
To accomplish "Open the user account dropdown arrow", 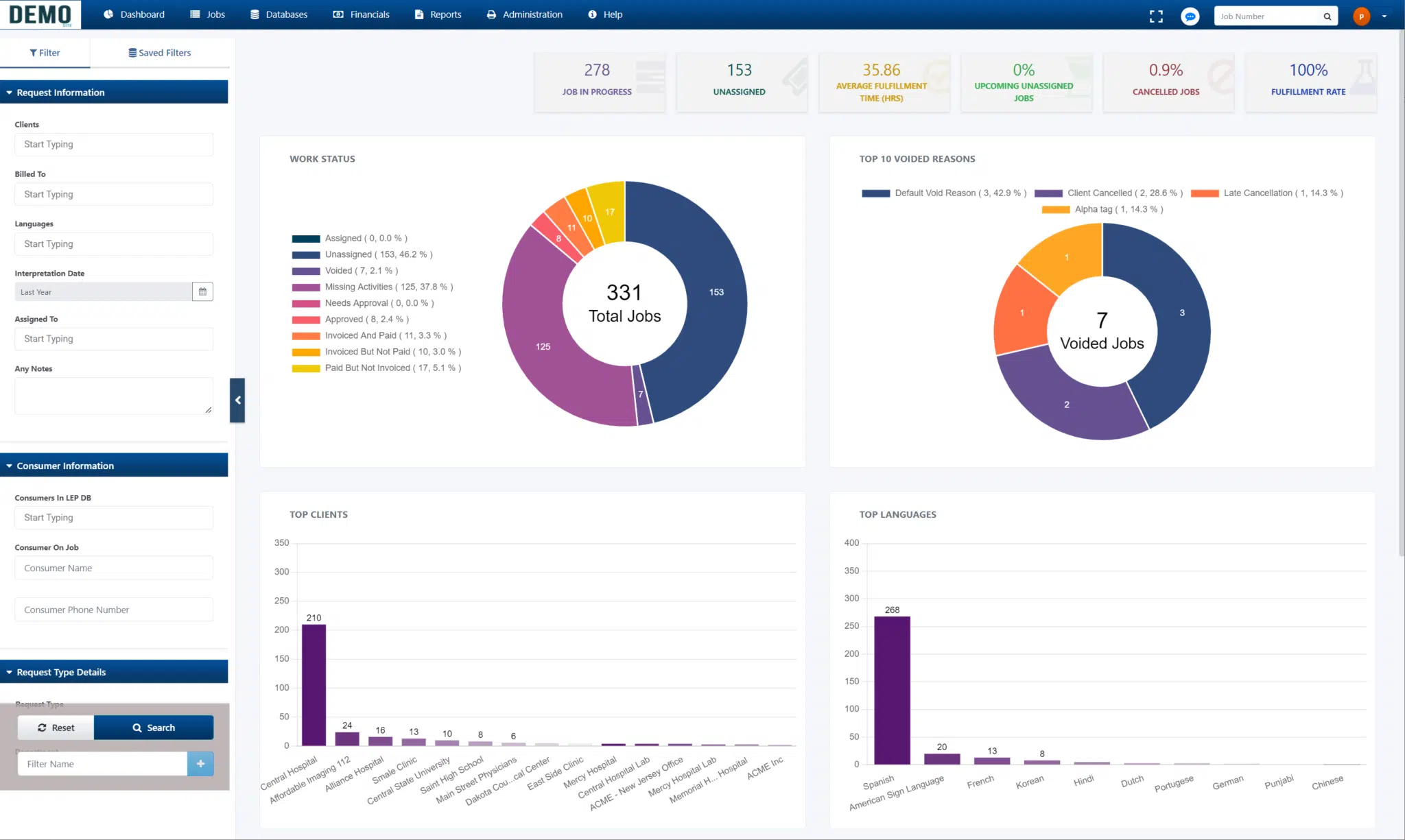I will [1384, 16].
